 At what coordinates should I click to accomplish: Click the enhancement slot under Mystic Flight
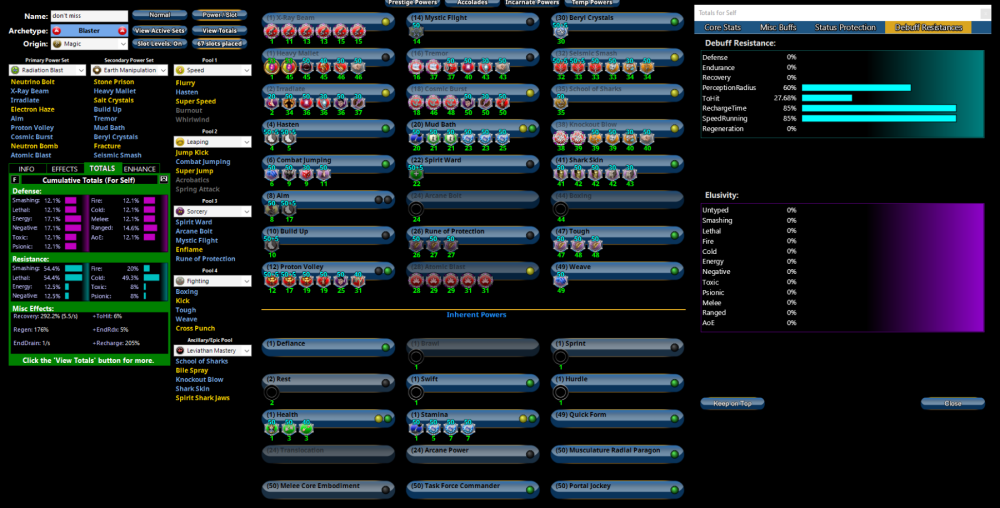point(417,32)
